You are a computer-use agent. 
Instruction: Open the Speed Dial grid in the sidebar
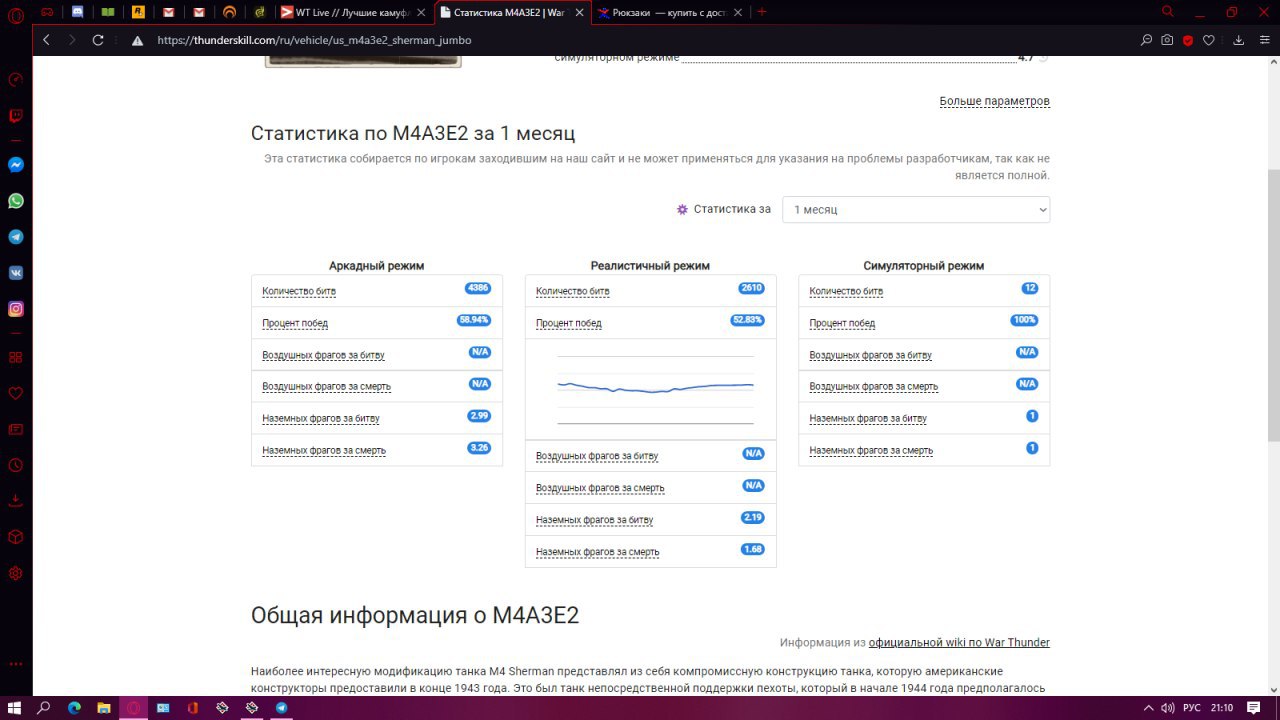point(16,357)
